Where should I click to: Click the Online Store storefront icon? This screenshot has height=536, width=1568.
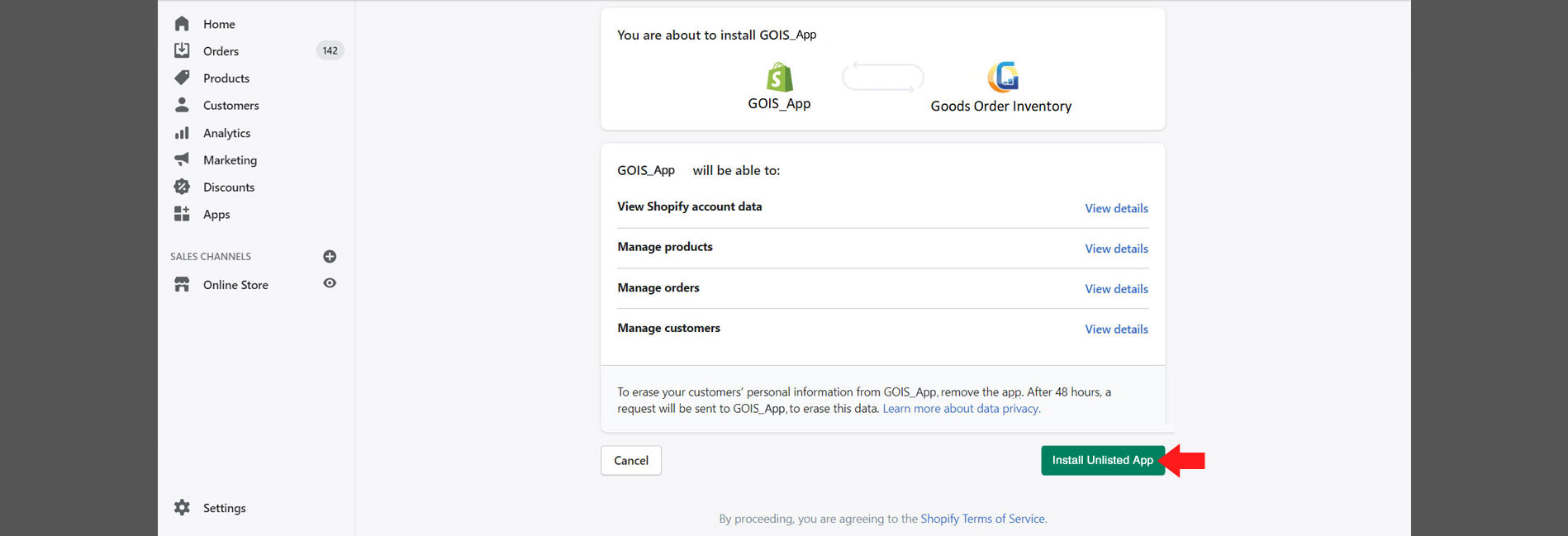(182, 284)
